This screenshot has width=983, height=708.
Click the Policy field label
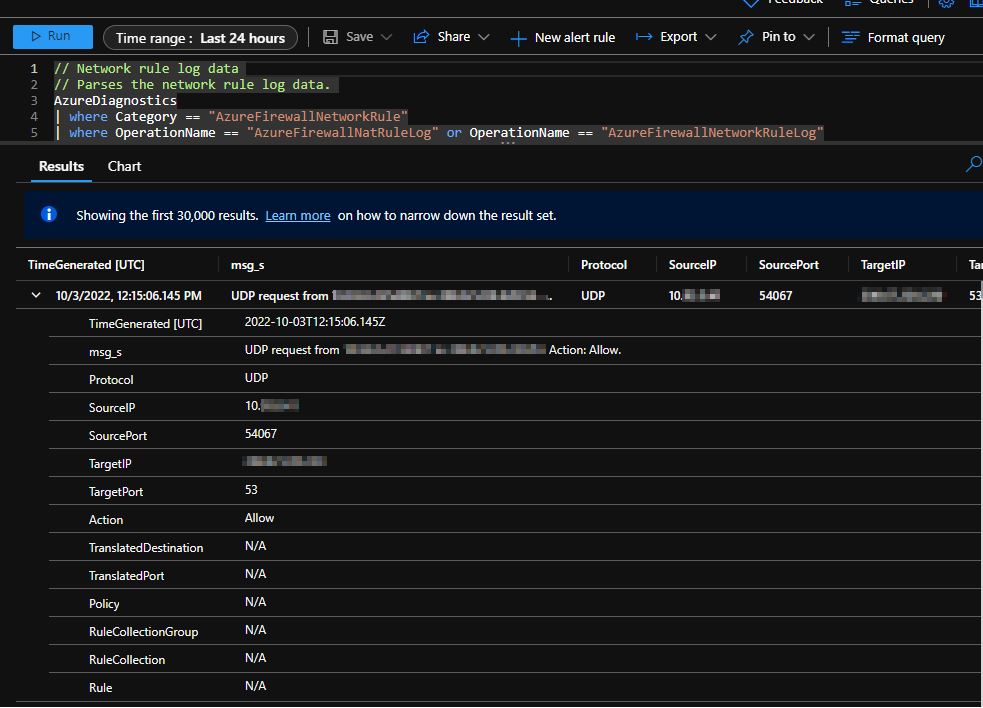click(104, 604)
